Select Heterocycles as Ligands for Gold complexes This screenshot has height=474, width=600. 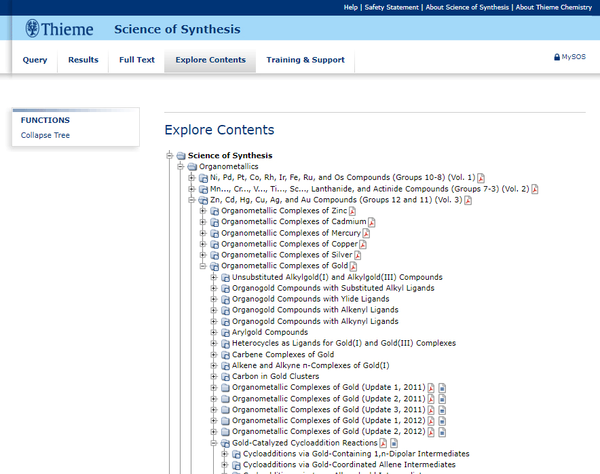coord(344,343)
